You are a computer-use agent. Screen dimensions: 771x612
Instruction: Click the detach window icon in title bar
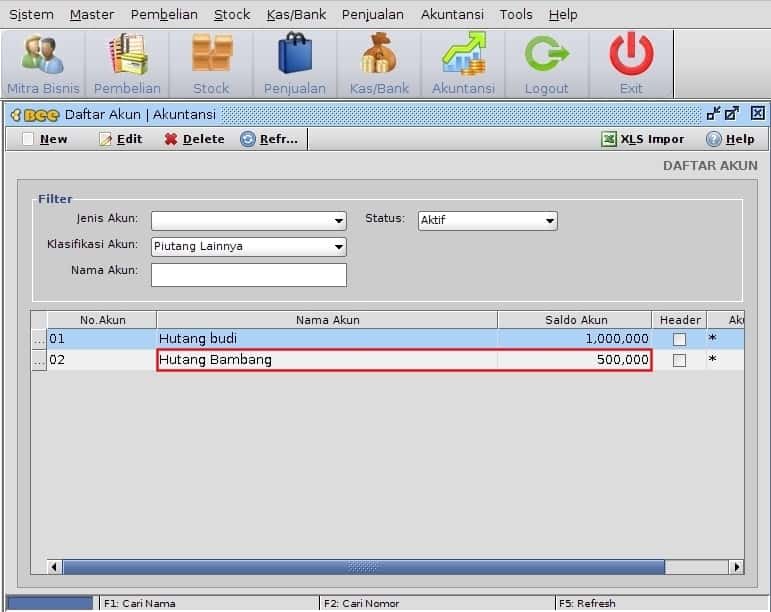[x=732, y=114]
